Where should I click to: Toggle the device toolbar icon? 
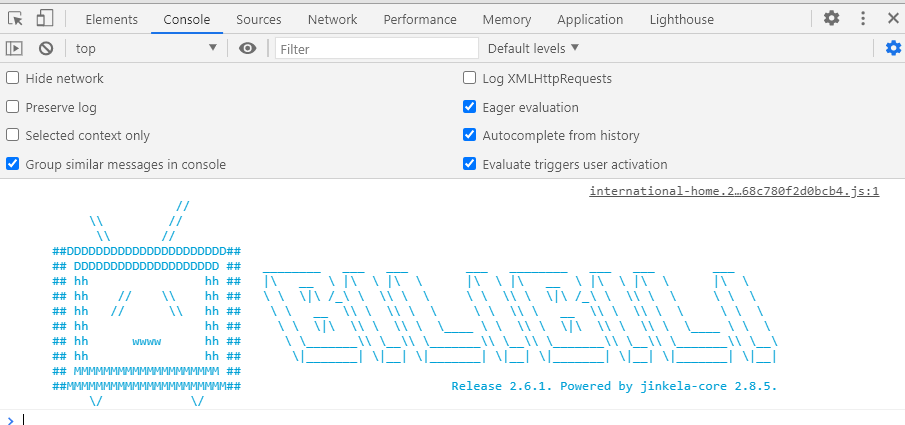[x=44, y=18]
